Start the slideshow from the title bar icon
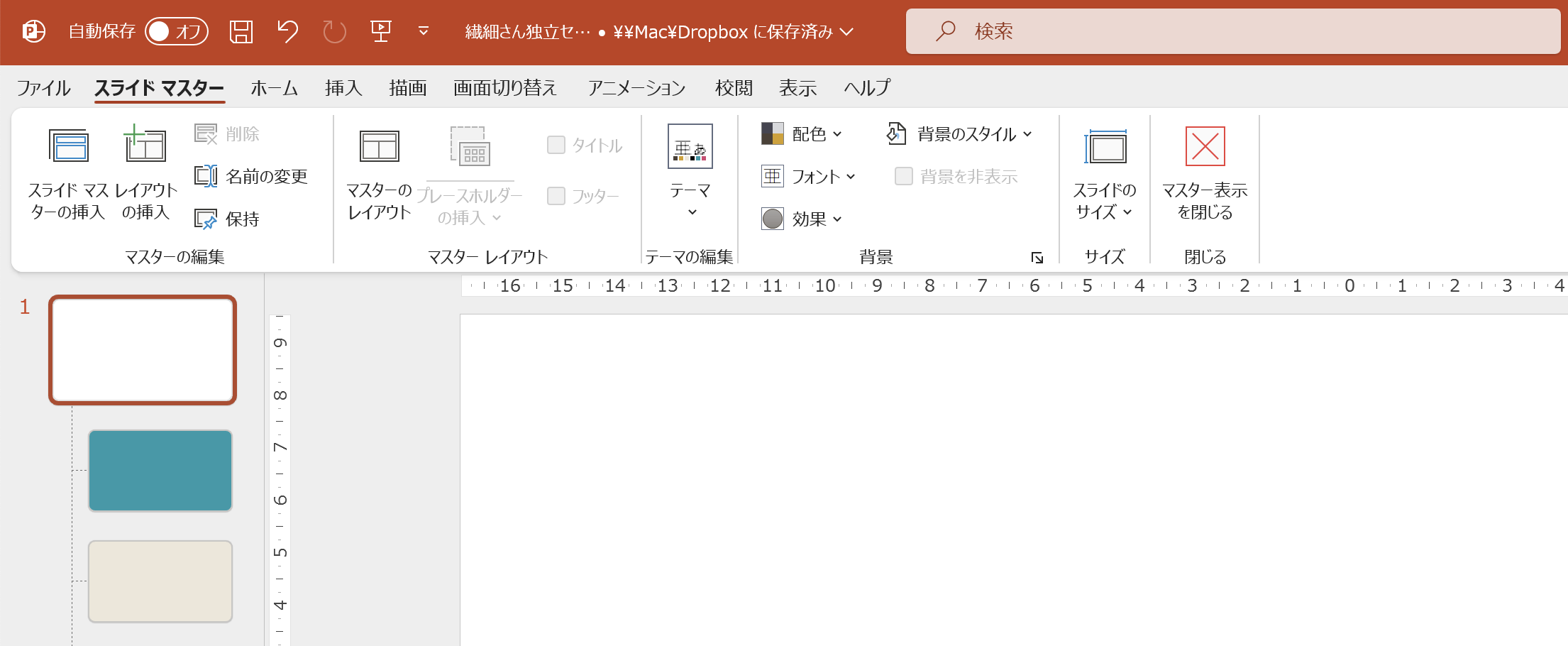This screenshot has width=1568, height=646. click(381, 31)
